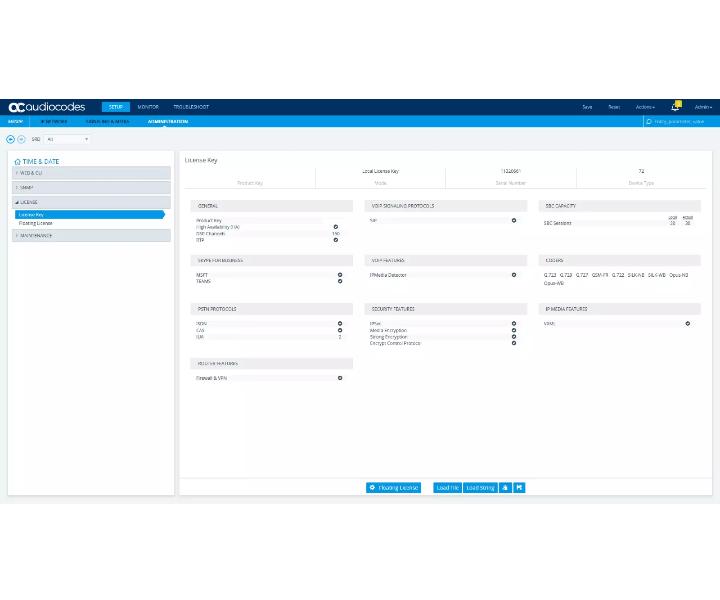Select License Key in the sidebar

90,214
